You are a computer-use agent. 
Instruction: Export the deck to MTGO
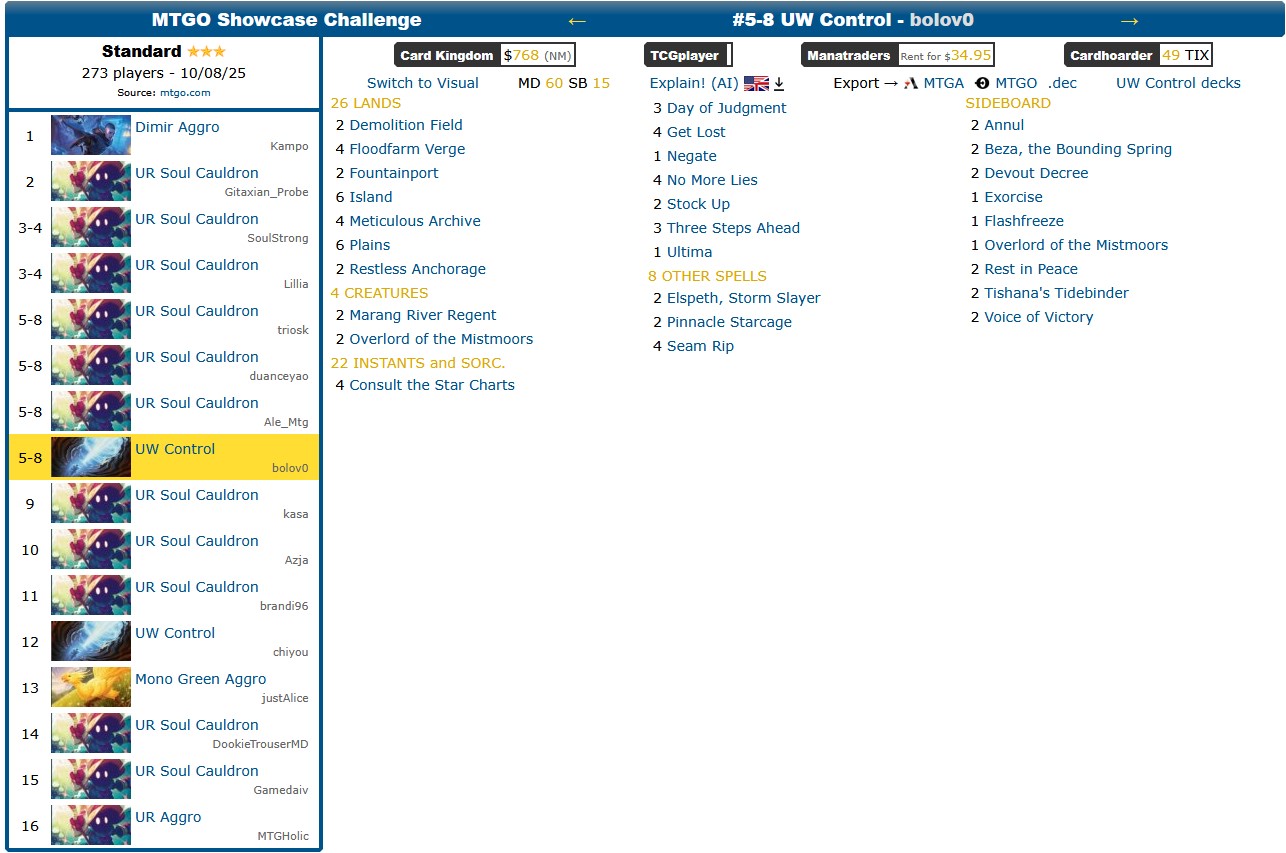tap(1016, 83)
